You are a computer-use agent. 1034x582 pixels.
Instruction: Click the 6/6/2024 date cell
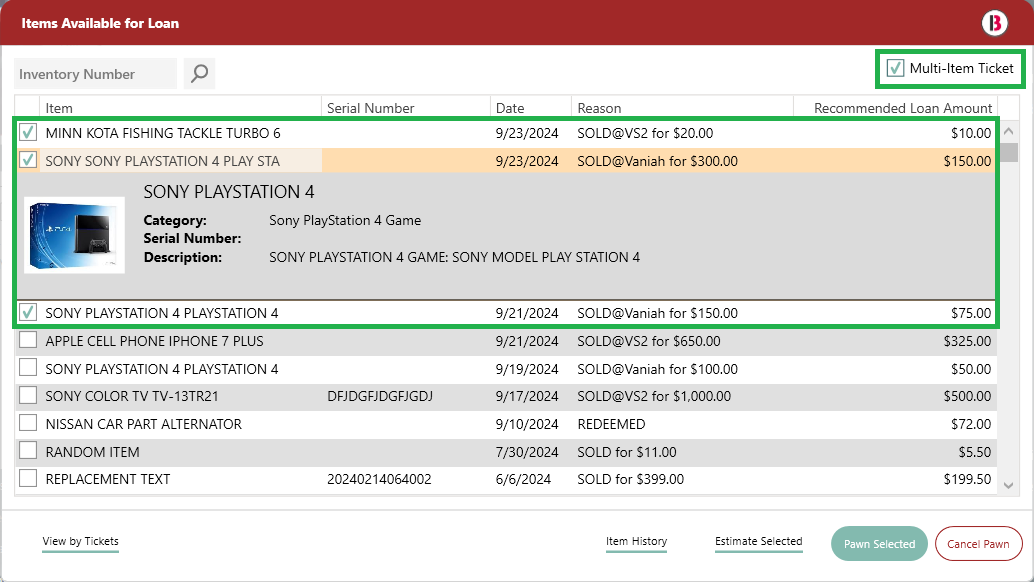(x=523, y=479)
